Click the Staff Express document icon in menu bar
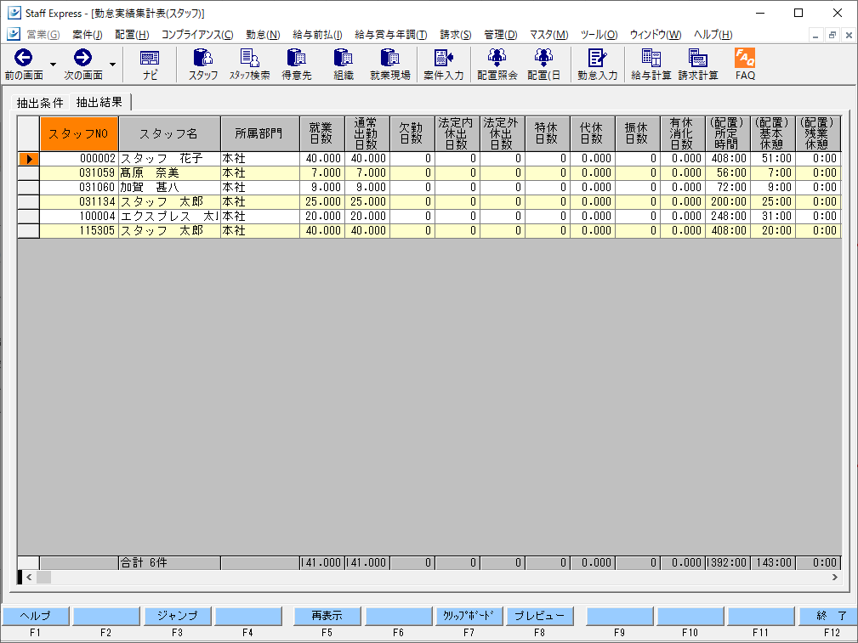The image size is (858, 643). [x=14, y=34]
